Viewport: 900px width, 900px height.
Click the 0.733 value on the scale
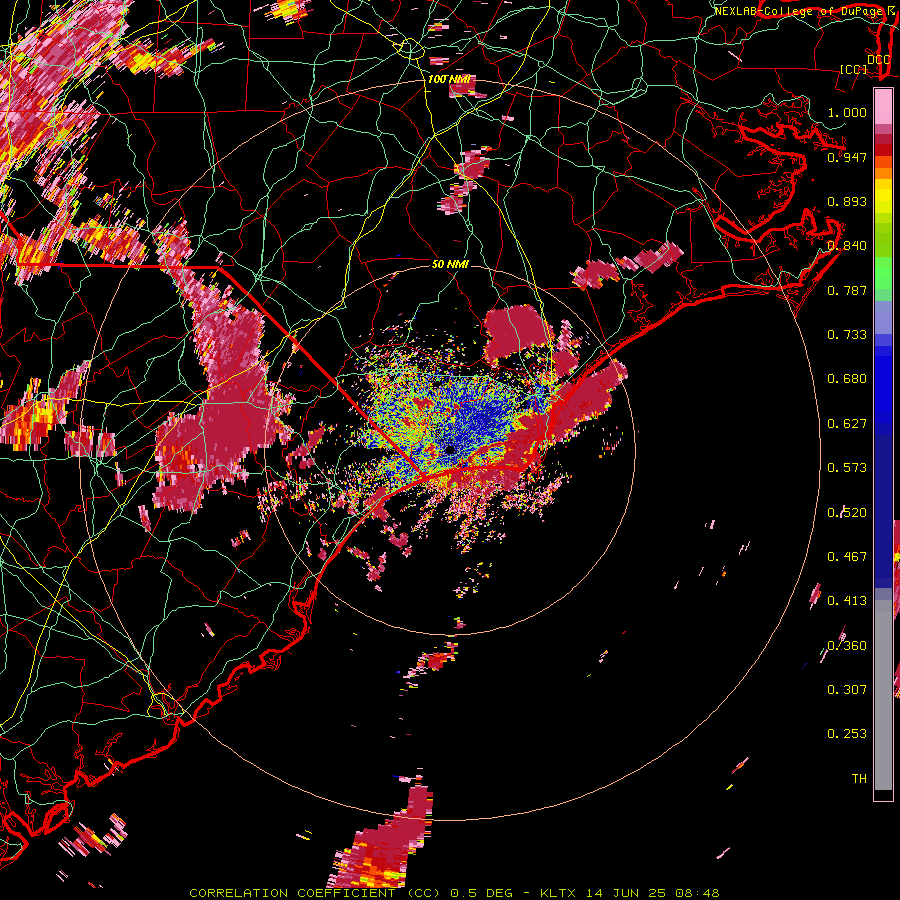pos(847,335)
